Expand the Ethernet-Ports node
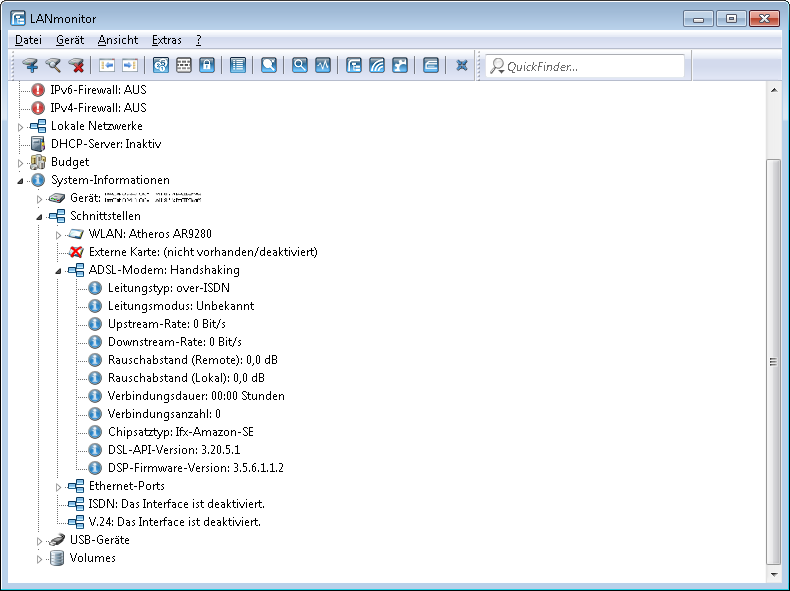The width and height of the screenshot is (790, 591). pyautogui.click(x=58, y=487)
